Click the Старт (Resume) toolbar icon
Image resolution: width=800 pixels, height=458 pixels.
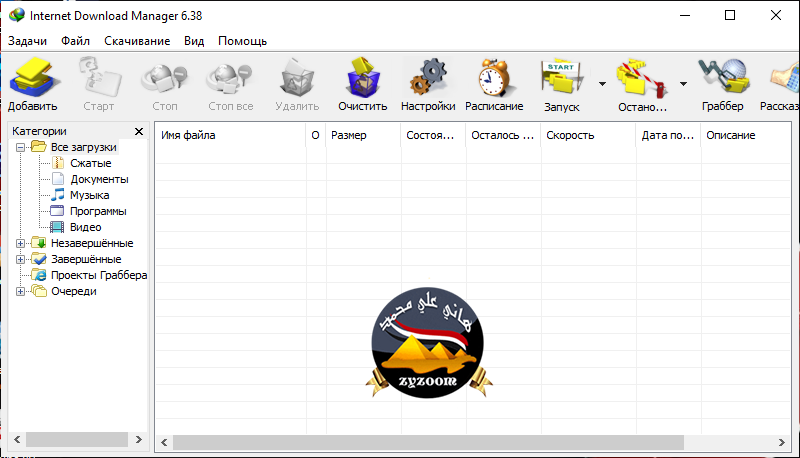(x=99, y=78)
